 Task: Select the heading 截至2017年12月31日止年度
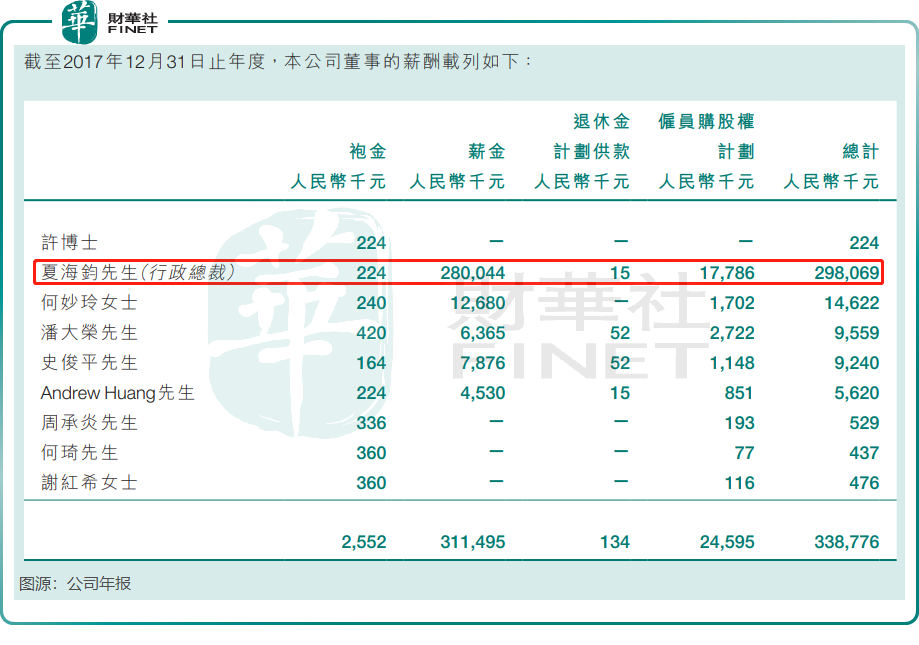[144, 62]
